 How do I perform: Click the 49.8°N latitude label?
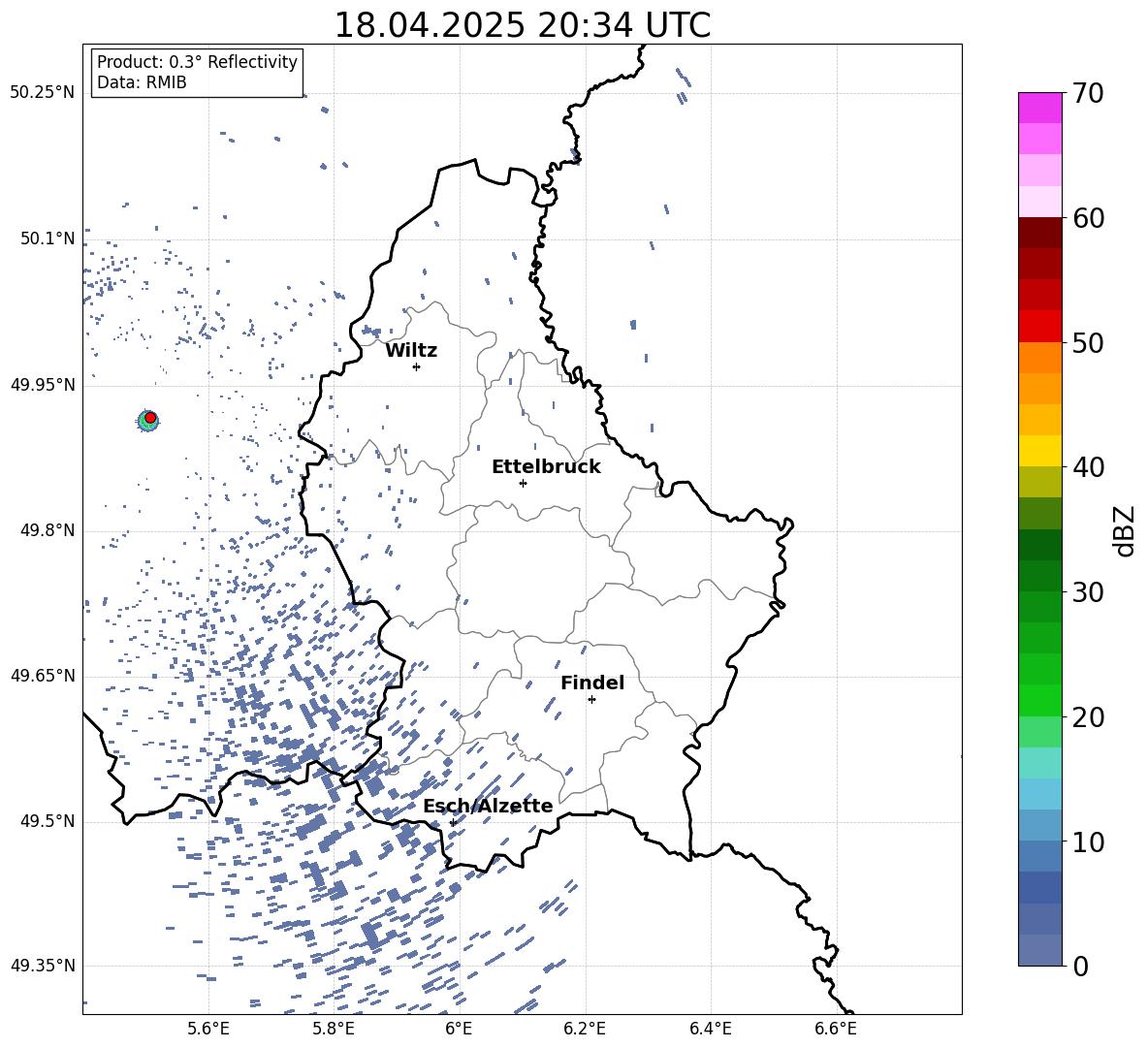[48, 530]
